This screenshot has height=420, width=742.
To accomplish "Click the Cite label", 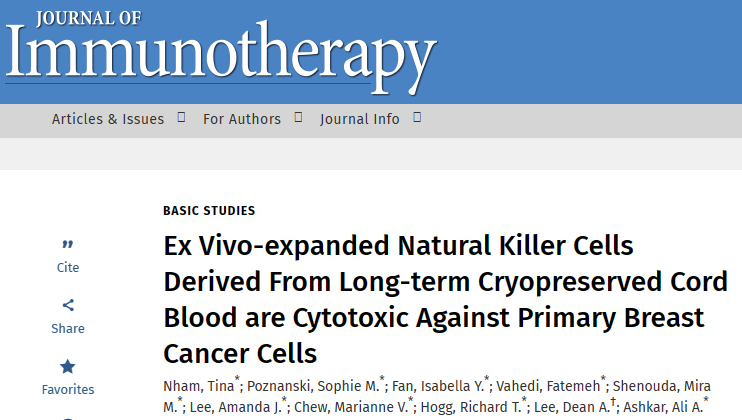I will click(x=68, y=268).
